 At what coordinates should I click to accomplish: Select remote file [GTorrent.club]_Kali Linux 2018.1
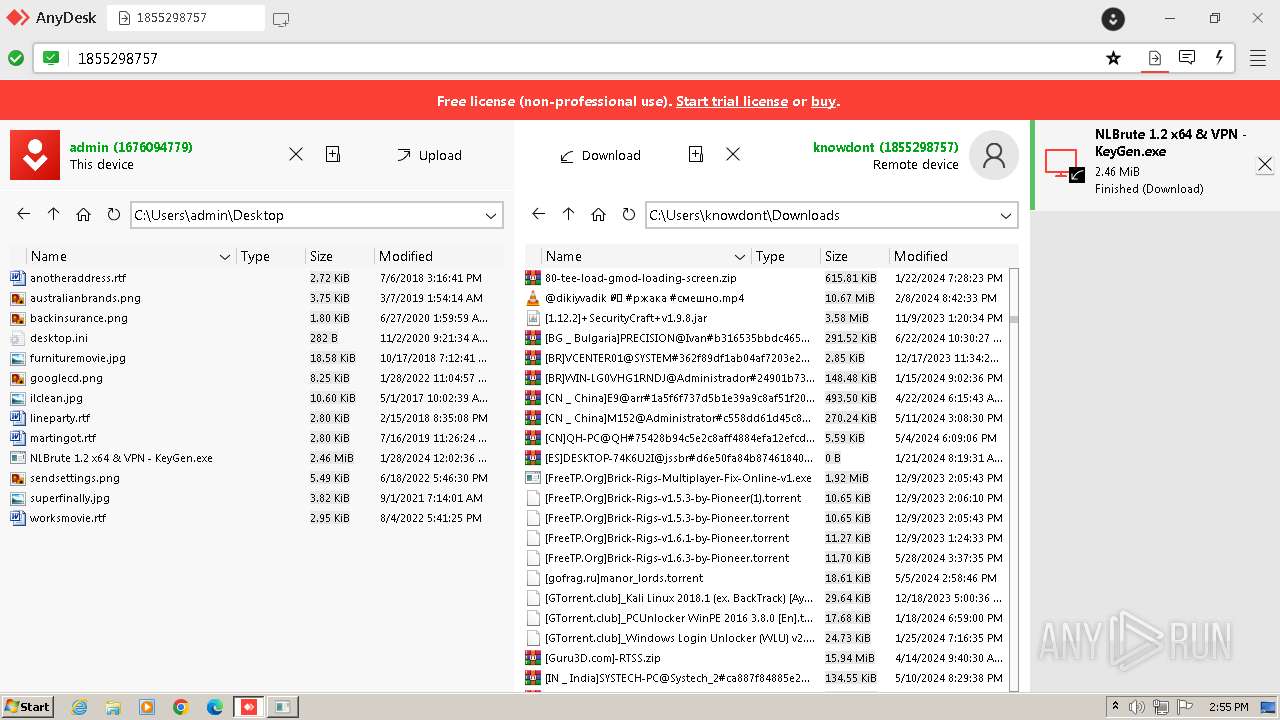[767, 598]
